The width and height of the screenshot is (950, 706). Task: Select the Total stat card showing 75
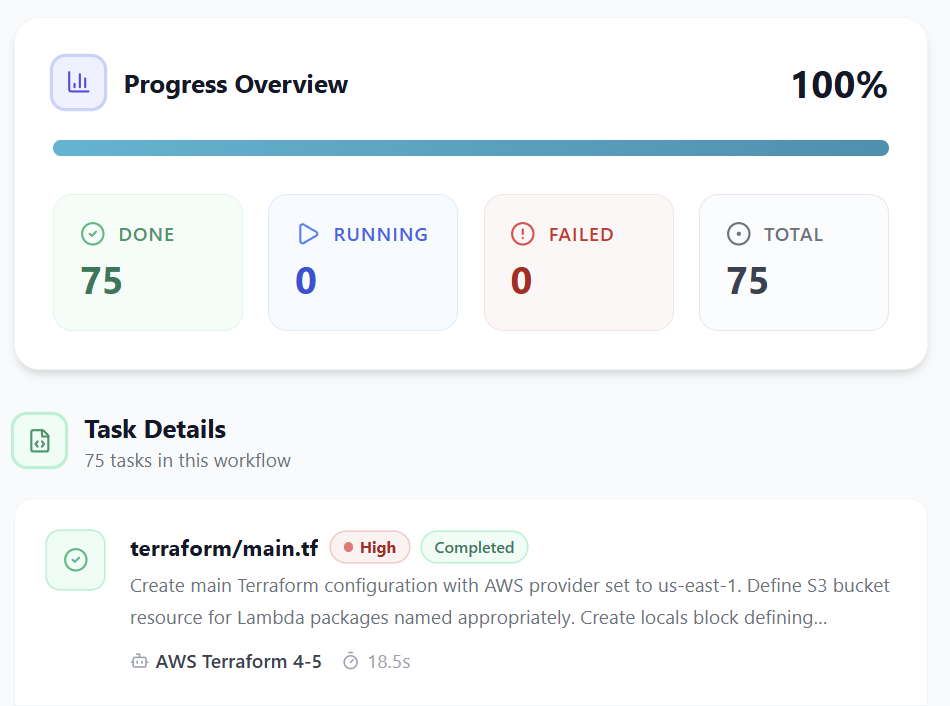(x=794, y=262)
